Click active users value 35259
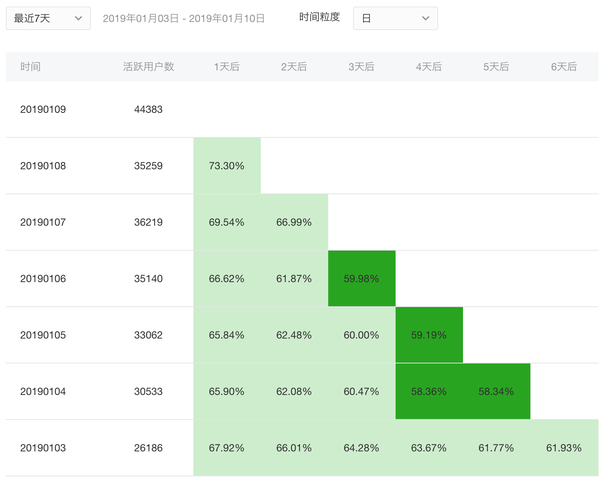The image size is (600, 477). tap(148, 166)
